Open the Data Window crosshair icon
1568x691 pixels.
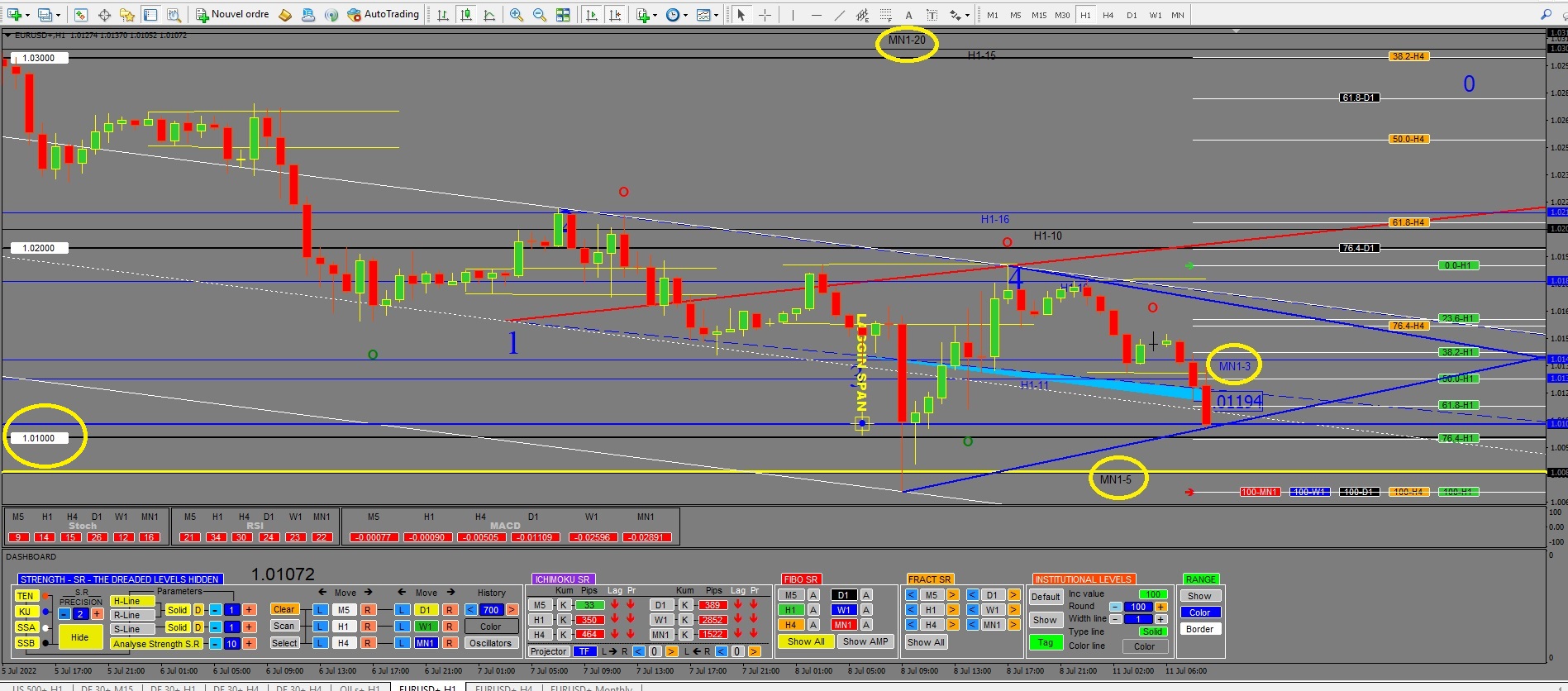pos(104,15)
